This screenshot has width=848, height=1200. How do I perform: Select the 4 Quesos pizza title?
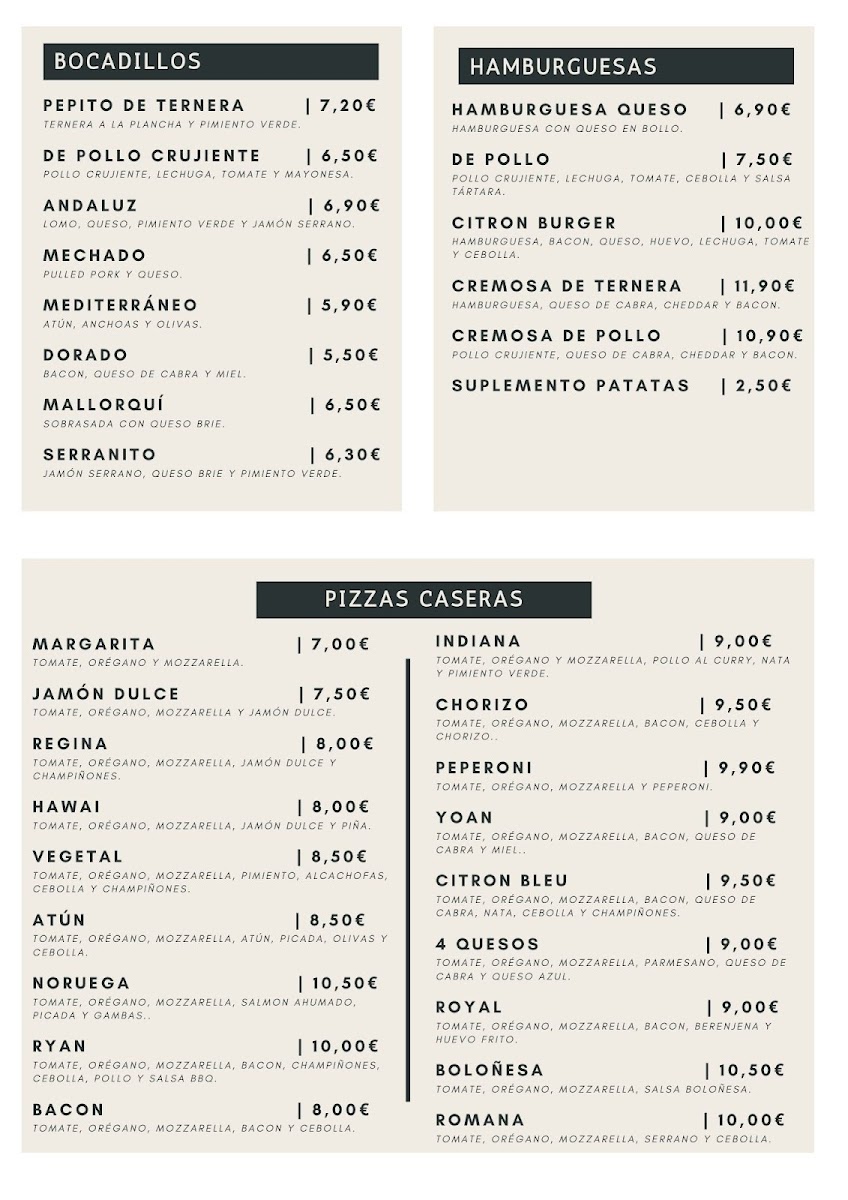488,944
